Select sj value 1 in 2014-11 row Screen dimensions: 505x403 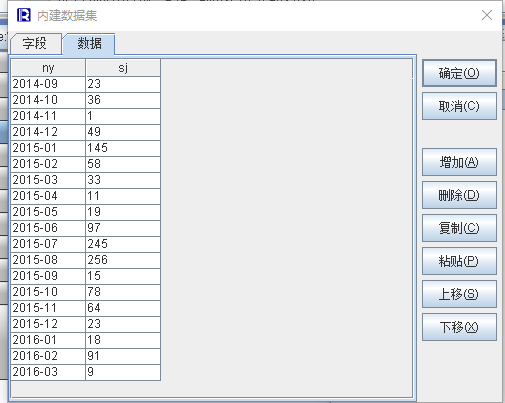(x=123, y=116)
